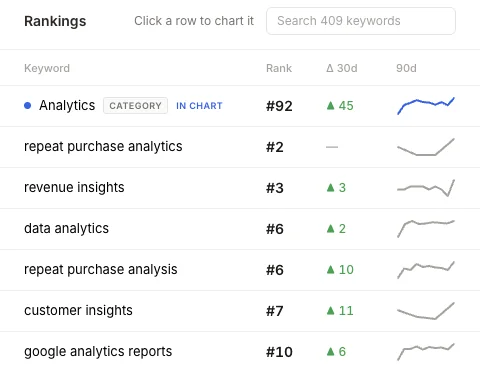Focus the Search 409 keywords field
Image resolution: width=480 pixels, height=371 pixels.
pos(361,21)
